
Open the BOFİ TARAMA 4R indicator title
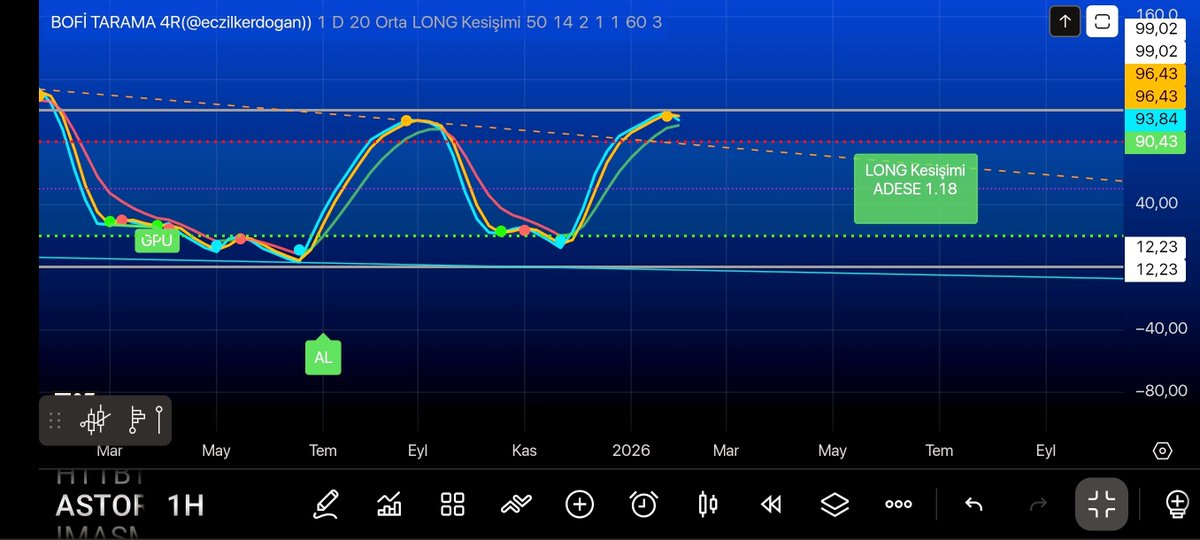tap(181, 22)
